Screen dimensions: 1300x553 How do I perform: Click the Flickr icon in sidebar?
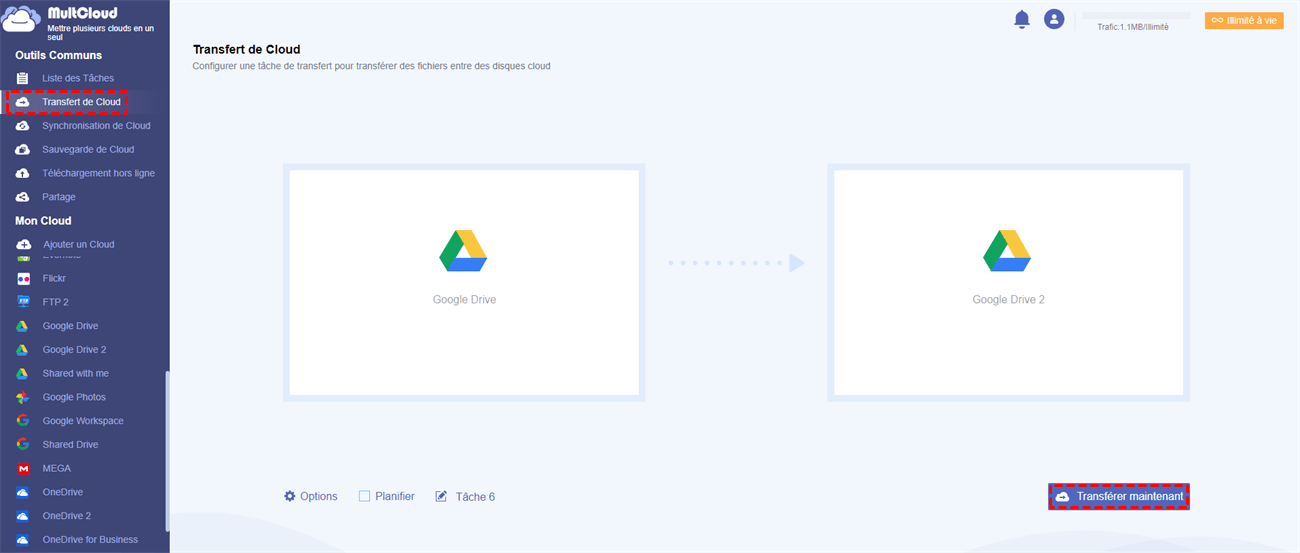pyautogui.click(x=23, y=278)
